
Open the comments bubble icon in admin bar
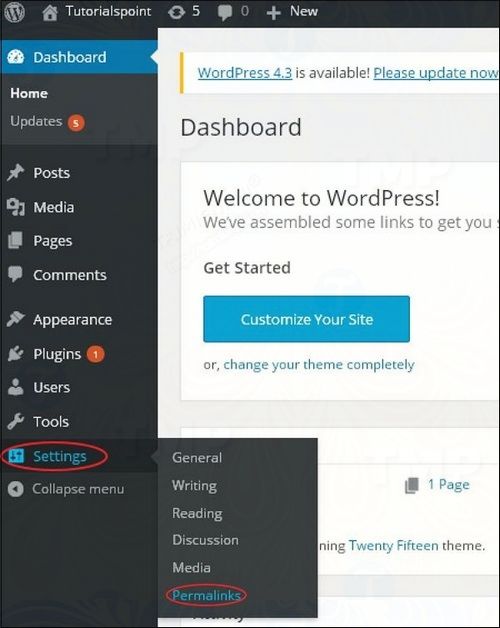pos(225,12)
